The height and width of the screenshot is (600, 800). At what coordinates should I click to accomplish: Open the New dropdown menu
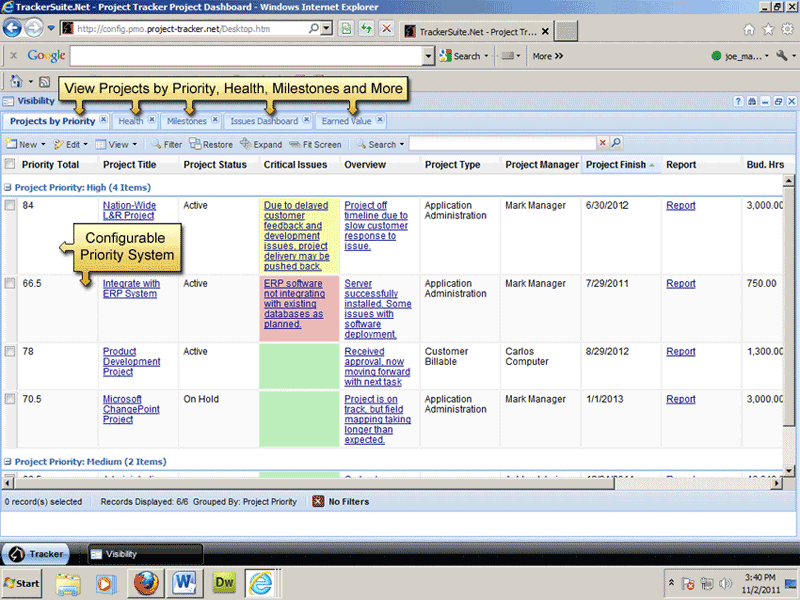click(26, 144)
